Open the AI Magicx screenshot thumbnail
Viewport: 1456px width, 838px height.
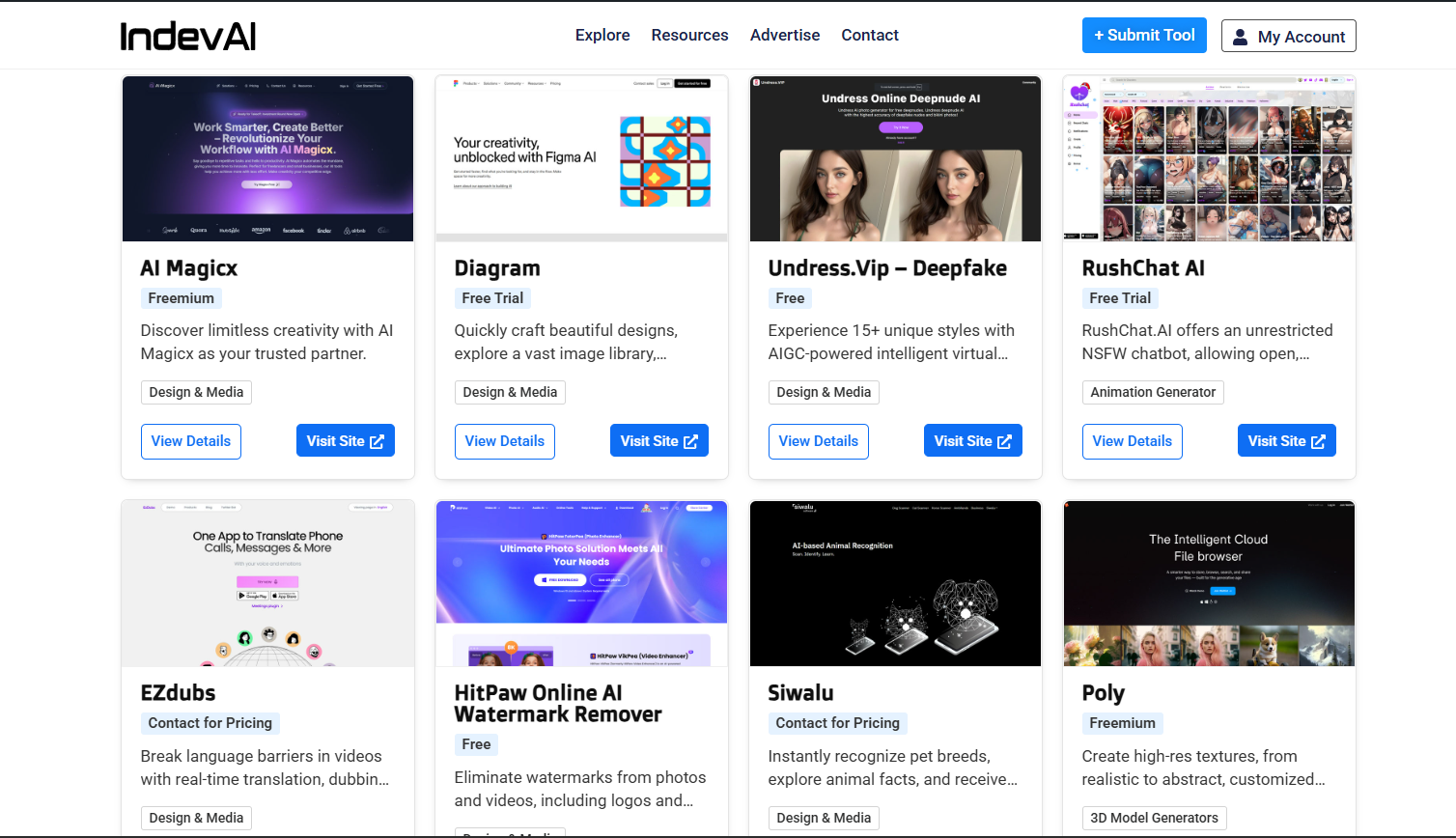pyautogui.click(x=267, y=159)
